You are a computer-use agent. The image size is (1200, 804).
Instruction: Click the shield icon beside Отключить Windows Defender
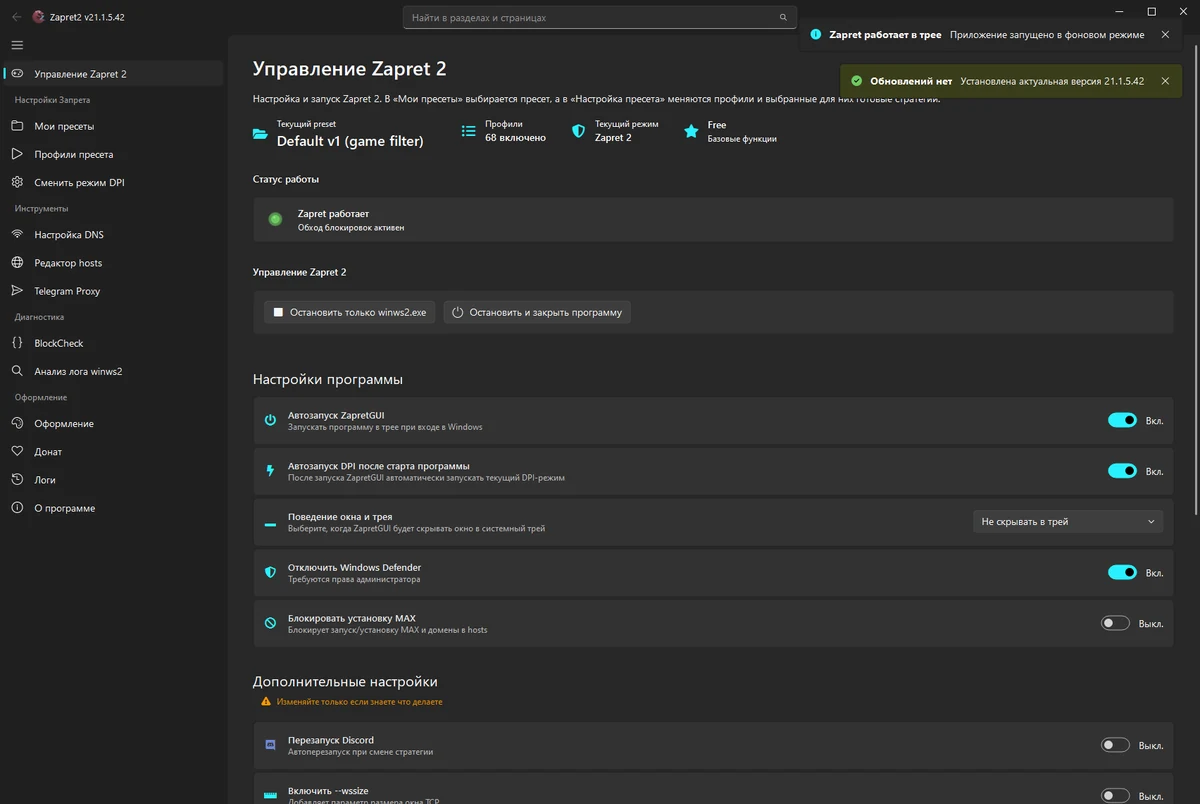point(270,573)
